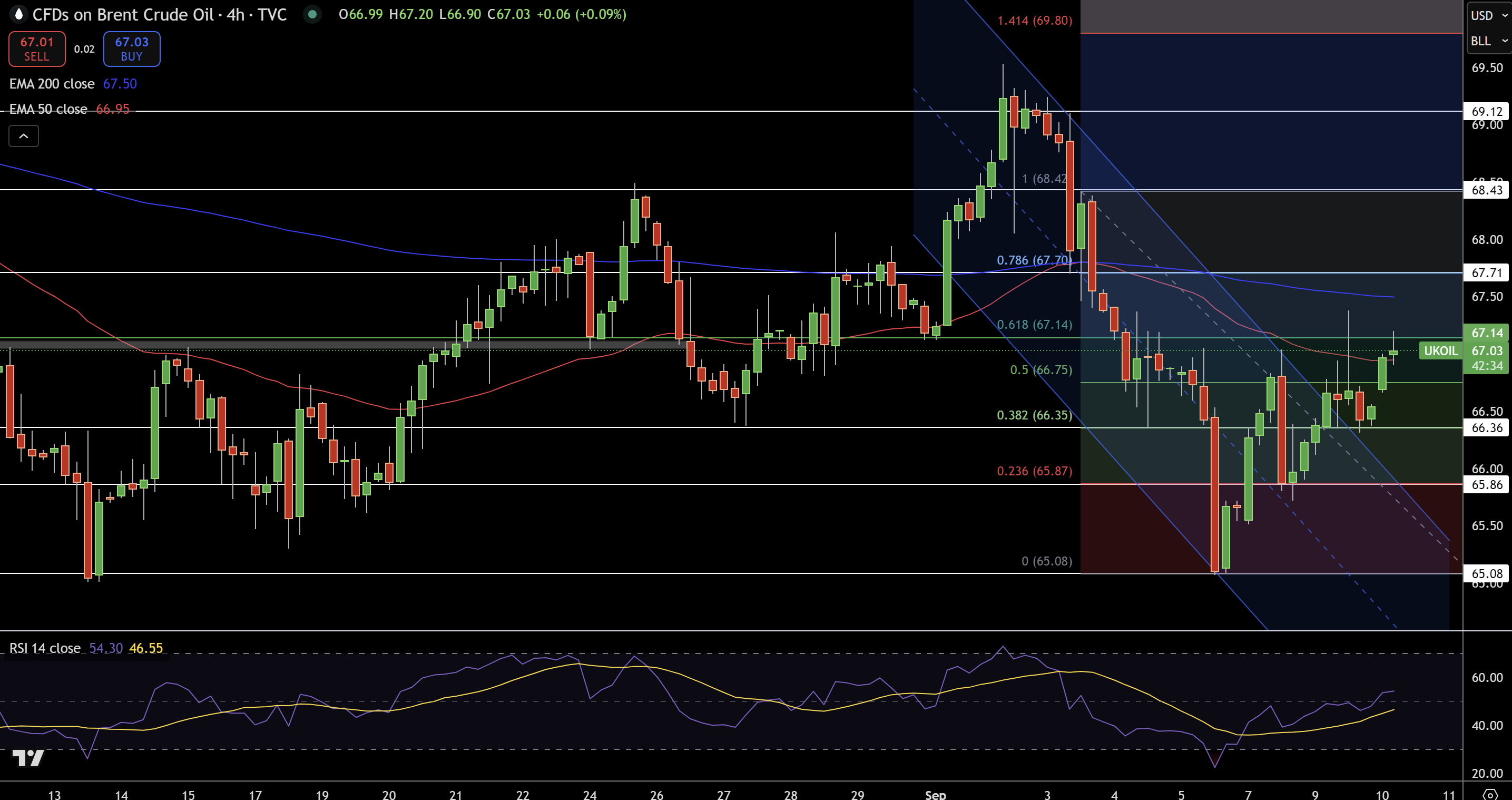Click the red 67.01 SELL button
Image resolution: width=1512 pixels, height=800 pixels.
[x=37, y=49]
